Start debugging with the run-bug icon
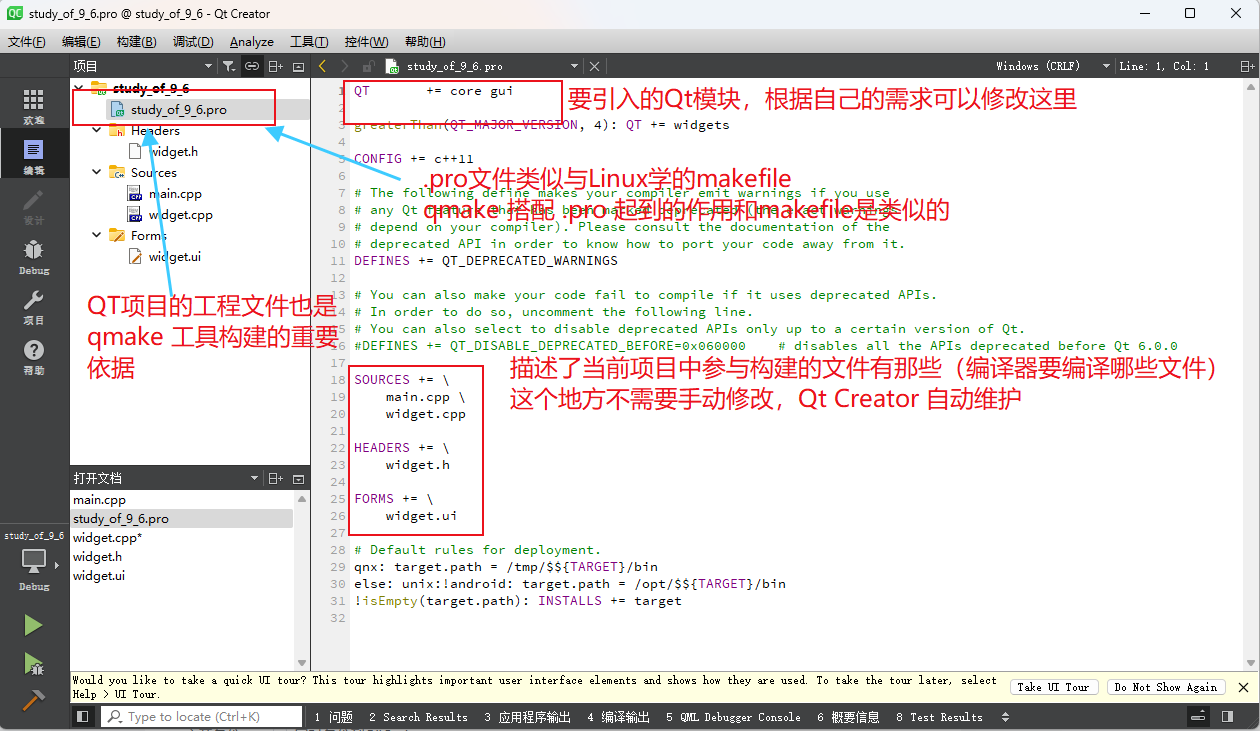The width and height of the screenshot is (1260, 731). coord(33,663)
